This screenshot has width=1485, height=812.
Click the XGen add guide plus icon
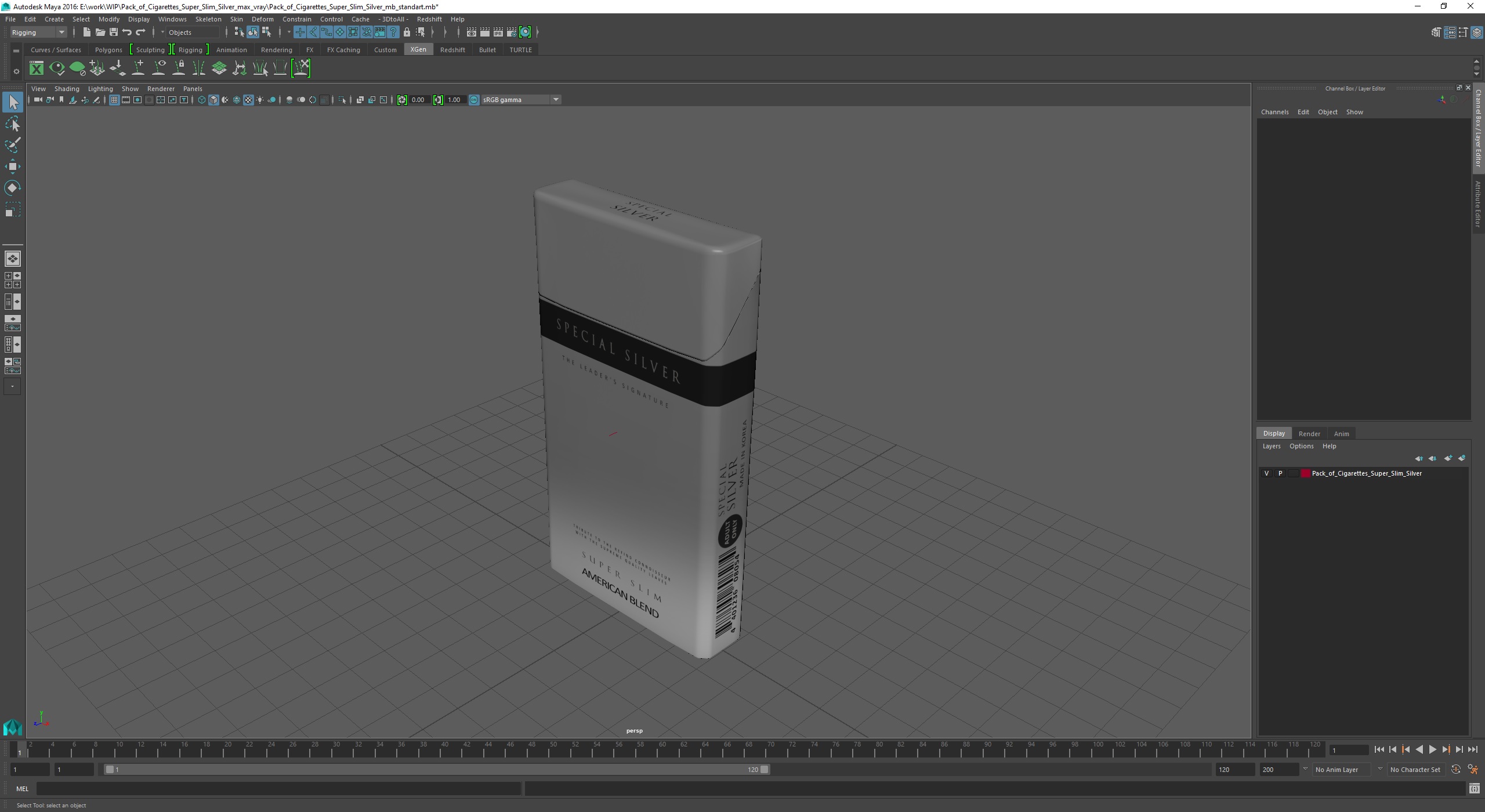(x=138, y=68)
